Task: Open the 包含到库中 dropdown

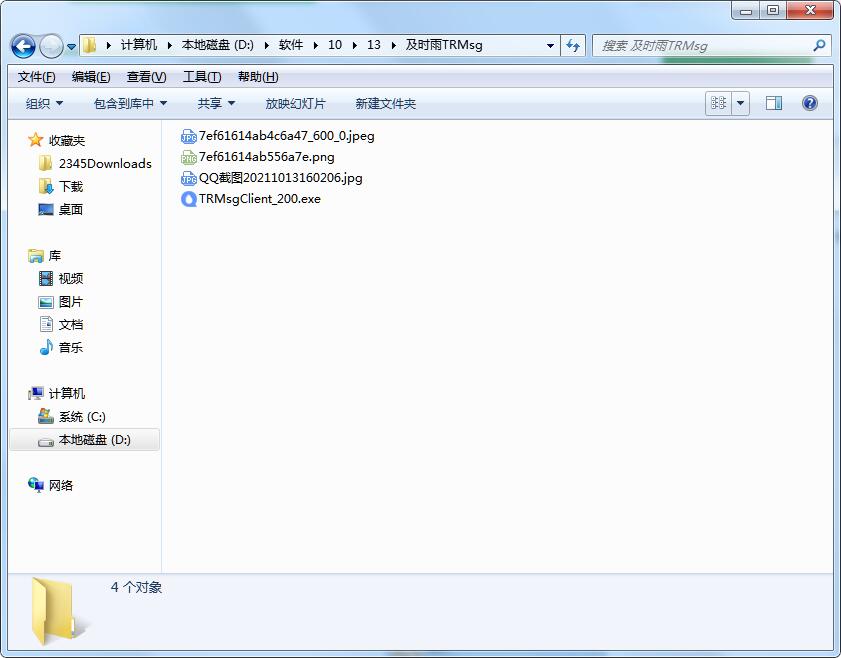Action: click(x=130, y=103)
